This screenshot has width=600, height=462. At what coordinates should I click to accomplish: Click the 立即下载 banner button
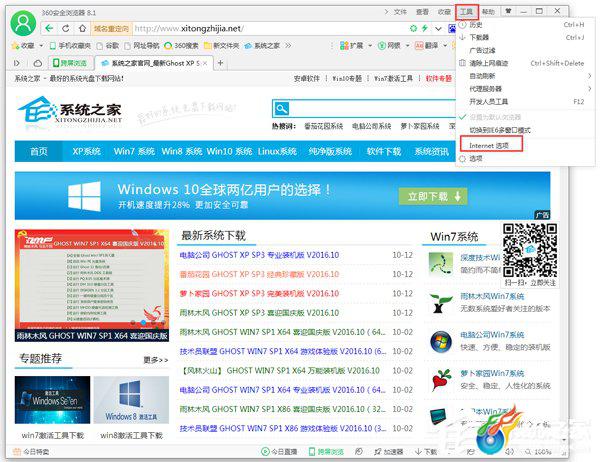pyautogui.click(x=433, y=196)
